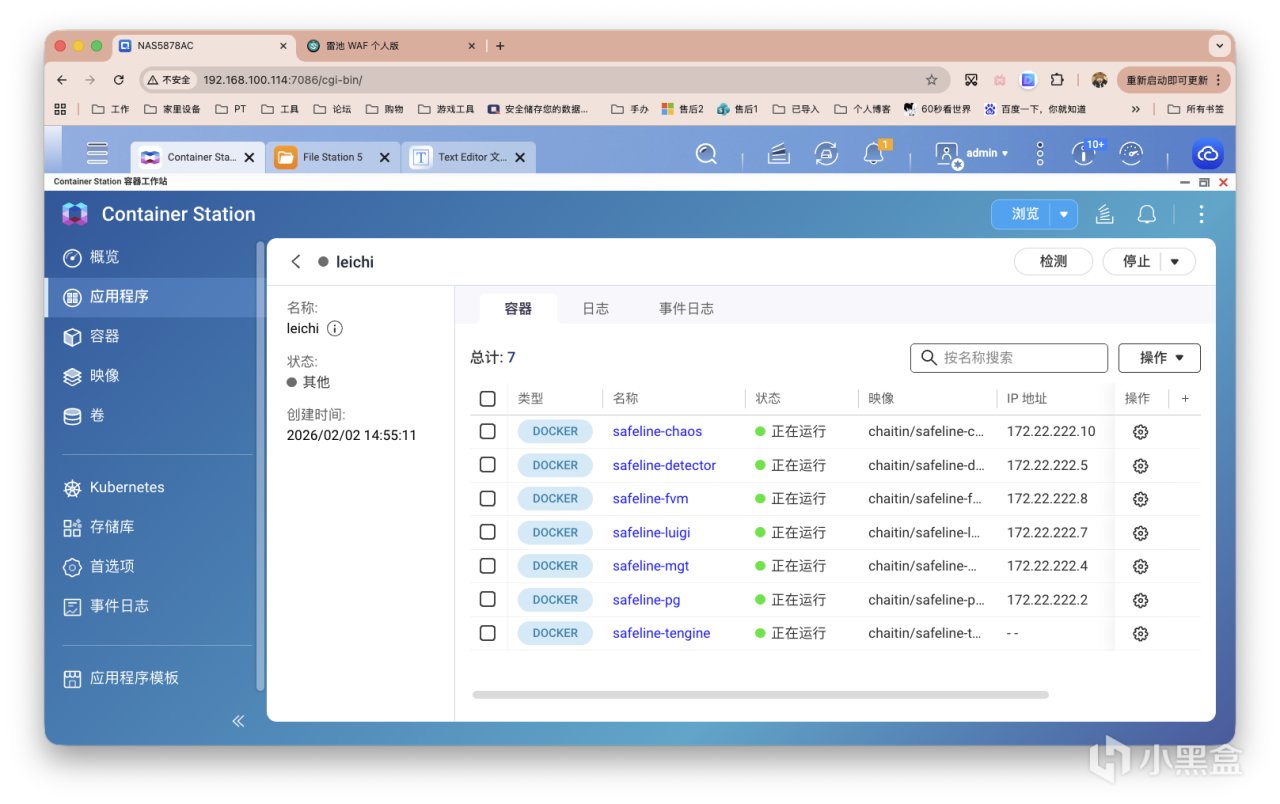
Task: Open the QTS dashboard gauge icon
Action: pos(1131,153)
